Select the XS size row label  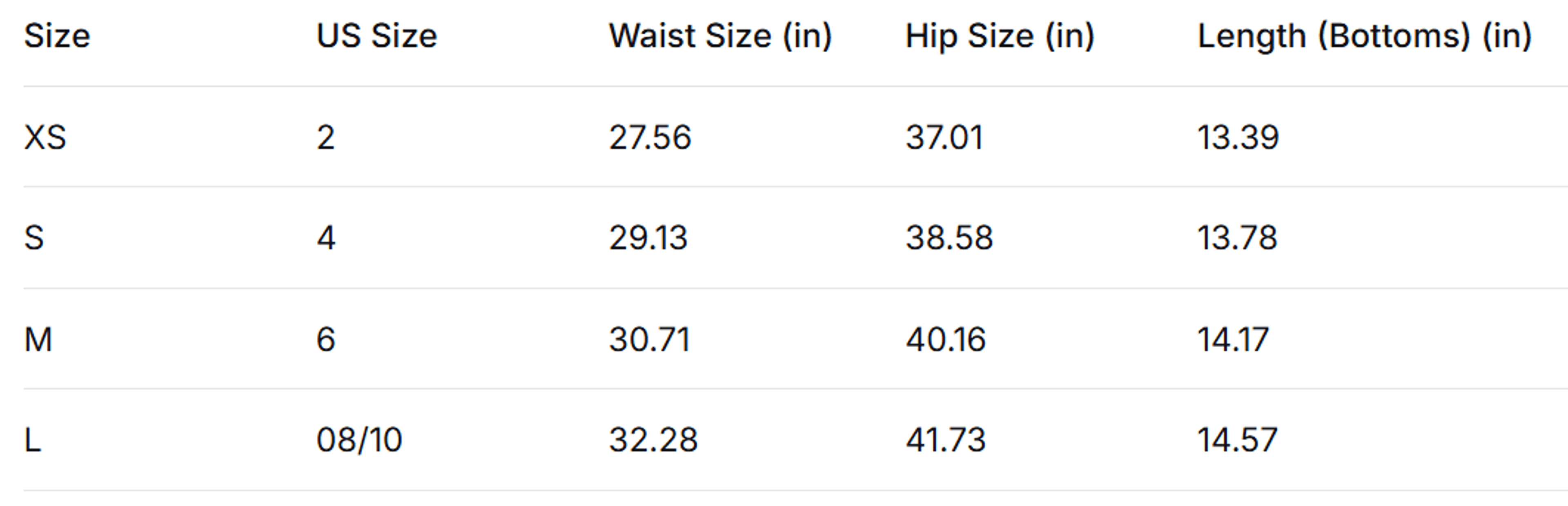(x=45, y=138)
